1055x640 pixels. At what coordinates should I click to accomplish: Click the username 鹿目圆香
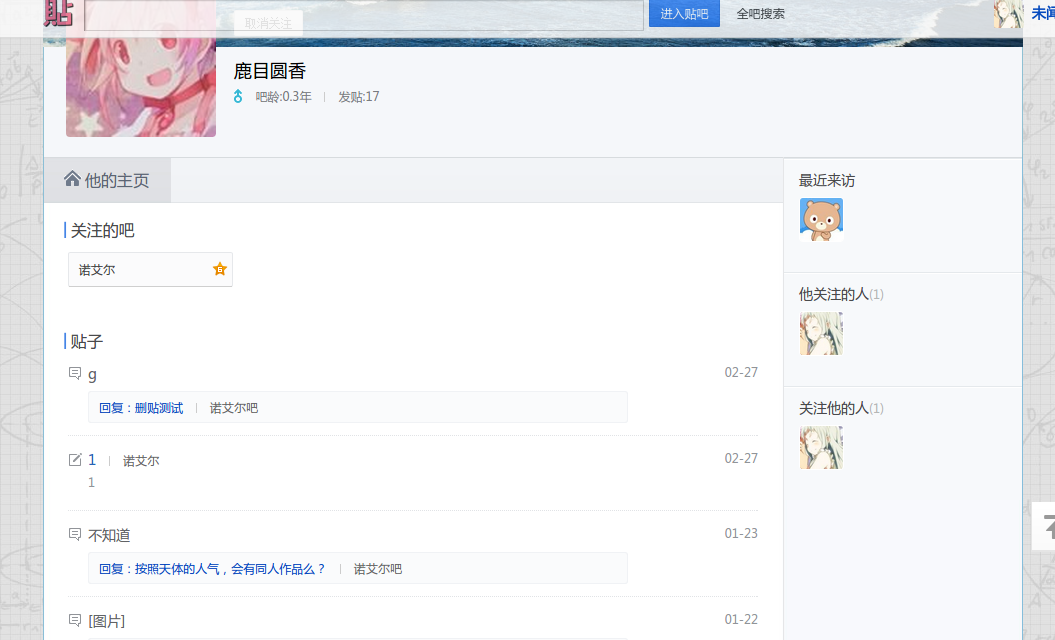(x=270, y=71)
